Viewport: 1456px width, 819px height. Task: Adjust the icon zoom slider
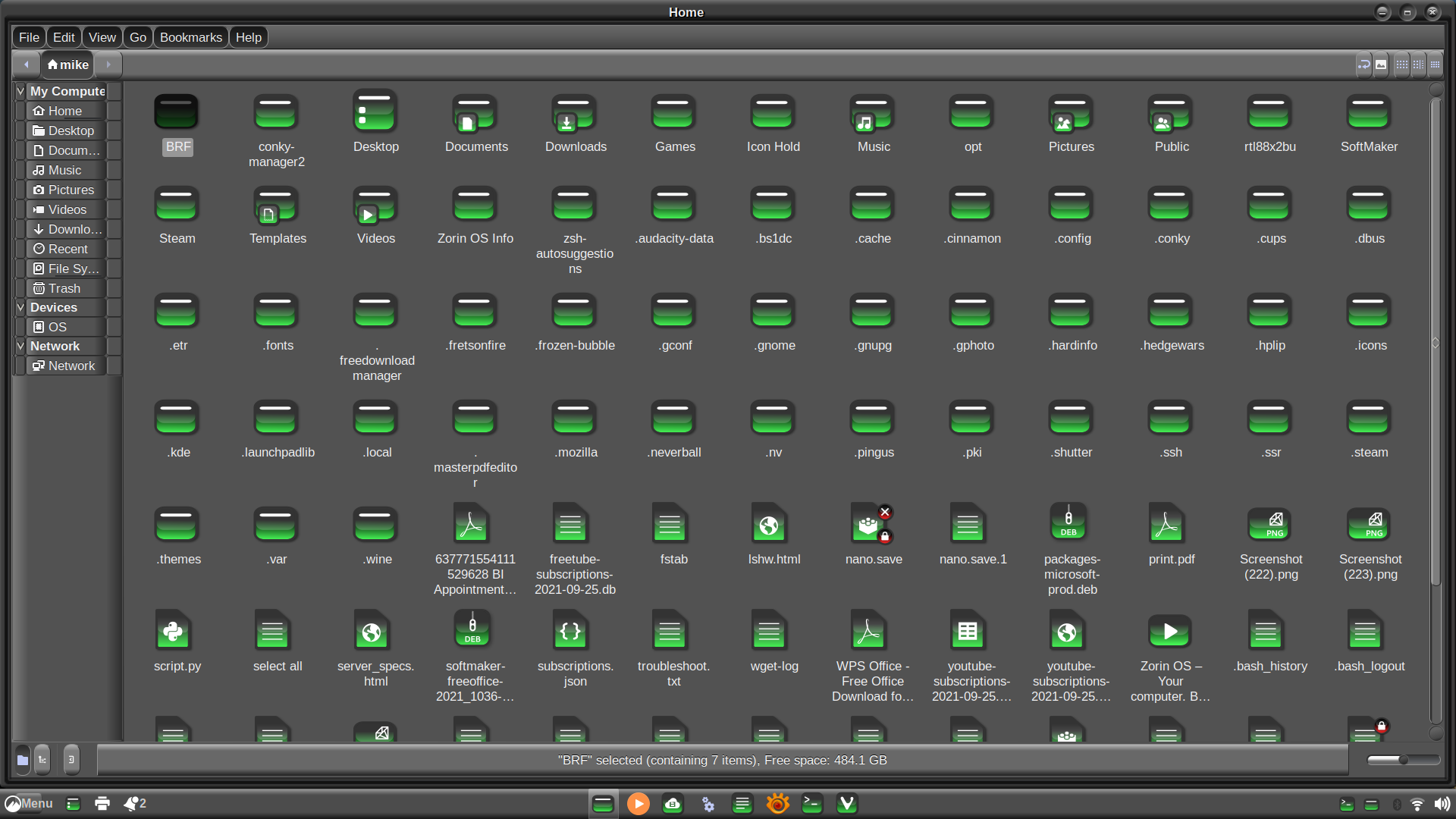pos(1404,759)
